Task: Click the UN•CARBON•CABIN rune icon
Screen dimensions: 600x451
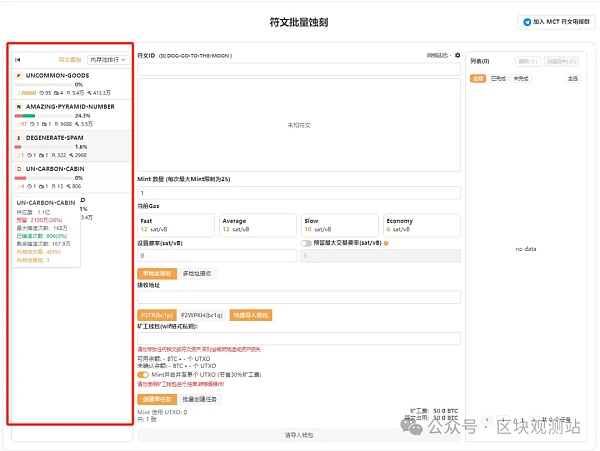Action: pos(19,168)
